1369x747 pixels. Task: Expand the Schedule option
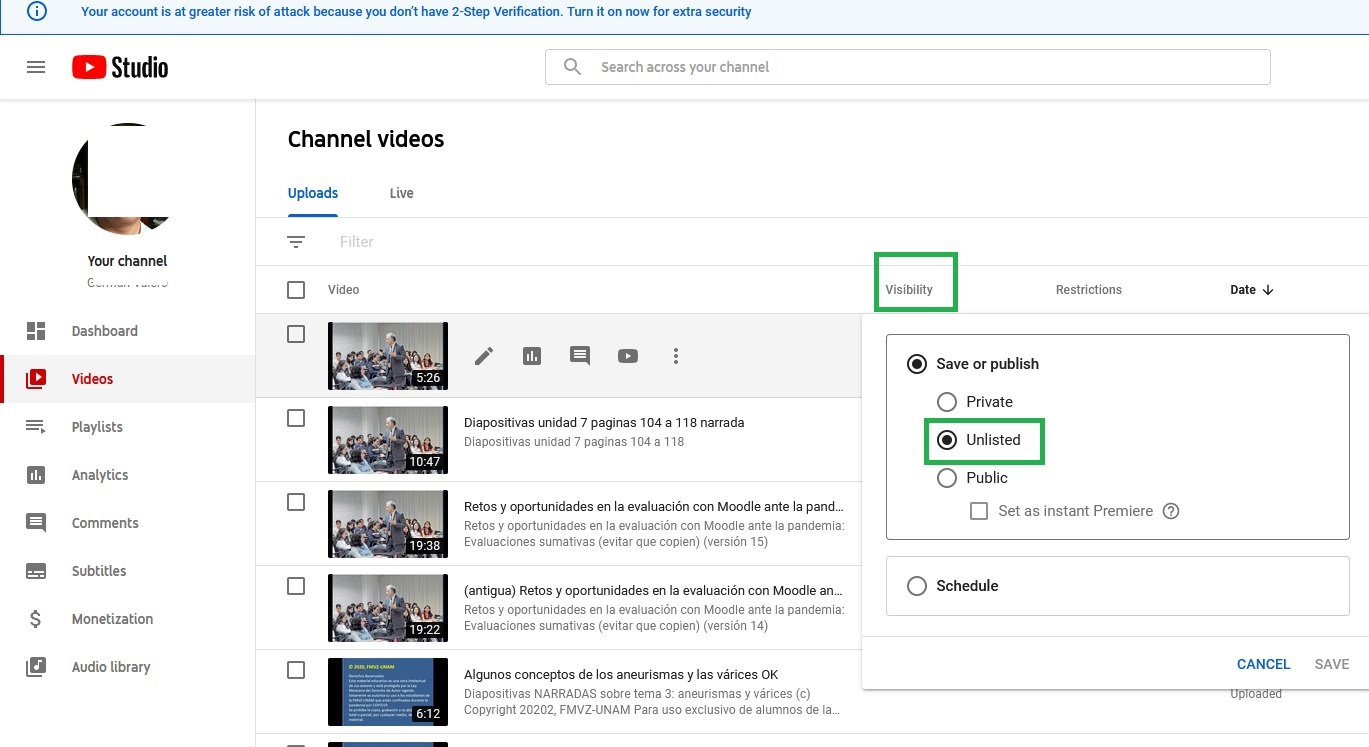[x=917, y=586]
